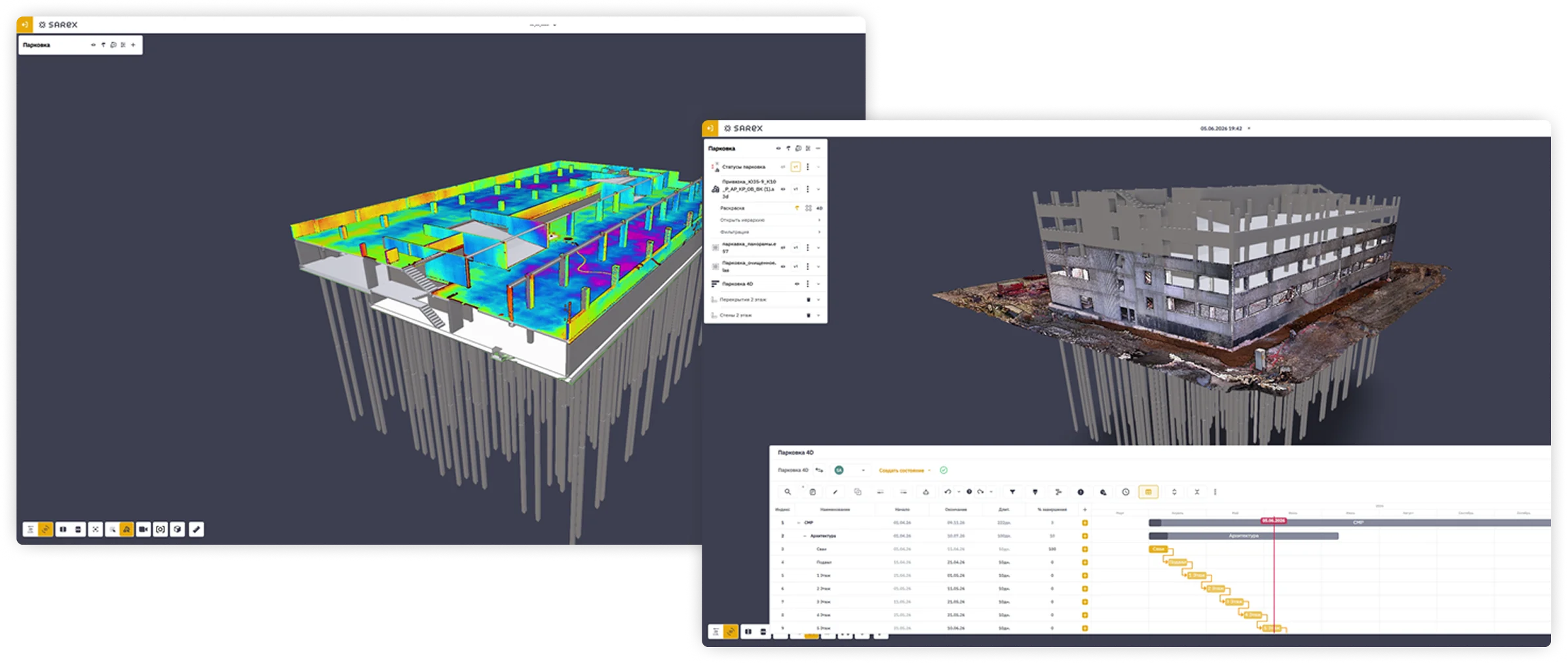Click the yellow exit icon in left window header
The image size is (1568, 664).
24,24
